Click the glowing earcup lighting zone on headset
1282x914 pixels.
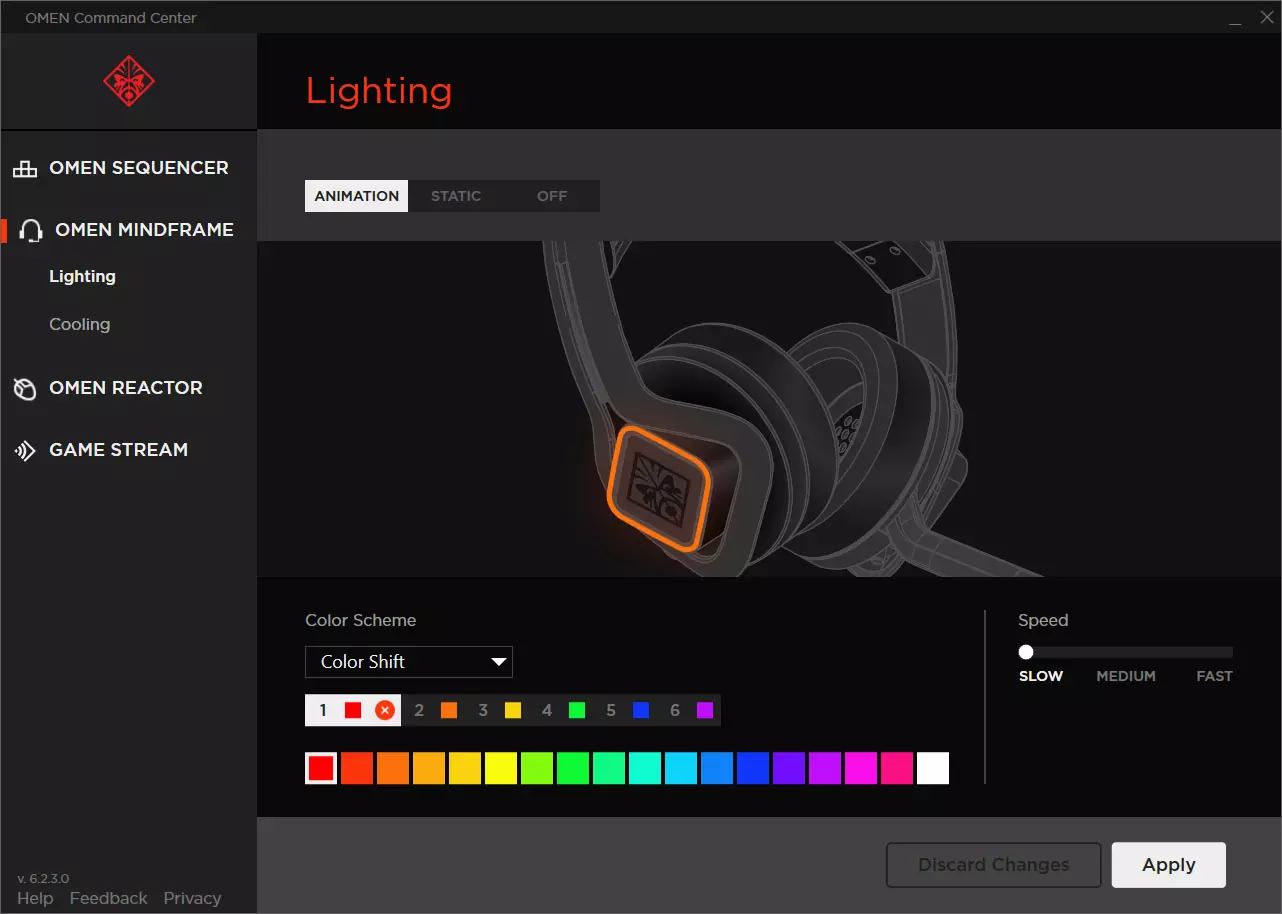(x=659, y=489)
